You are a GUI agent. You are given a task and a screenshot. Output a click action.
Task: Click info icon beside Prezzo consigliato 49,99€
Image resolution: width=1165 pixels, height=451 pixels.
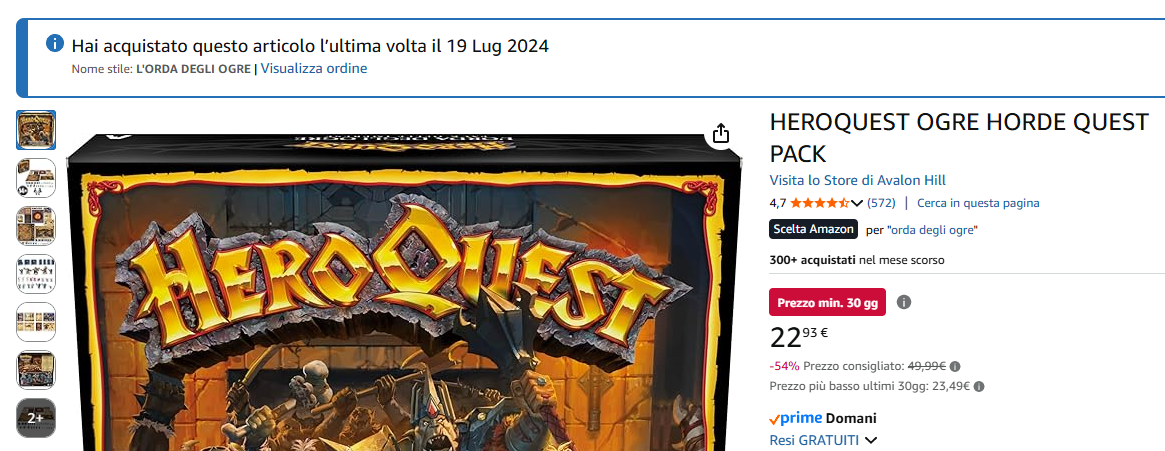coord(955,366)
